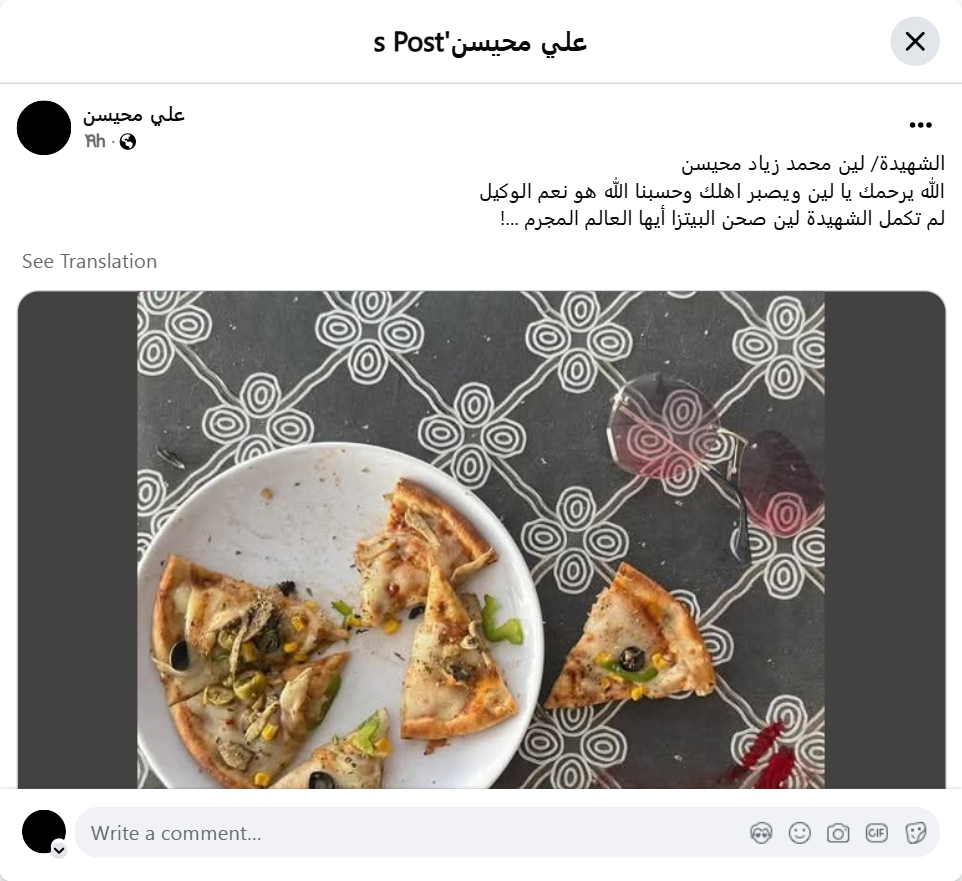Expand commenter identity dropdown on avatar
This screenshot has height=881, width=962.
tap(59, 850)
